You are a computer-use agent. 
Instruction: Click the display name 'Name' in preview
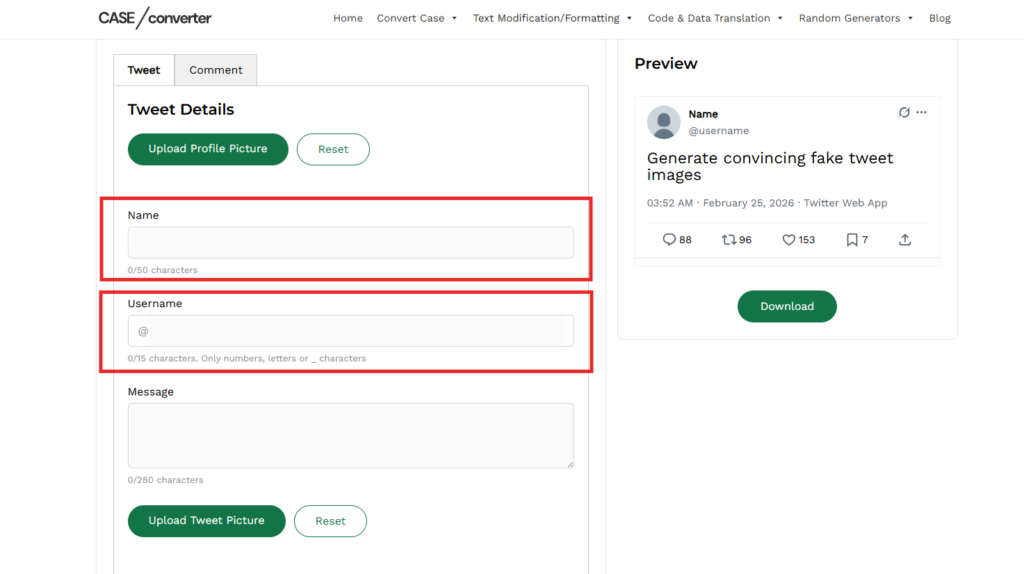(x=703, y=114)
